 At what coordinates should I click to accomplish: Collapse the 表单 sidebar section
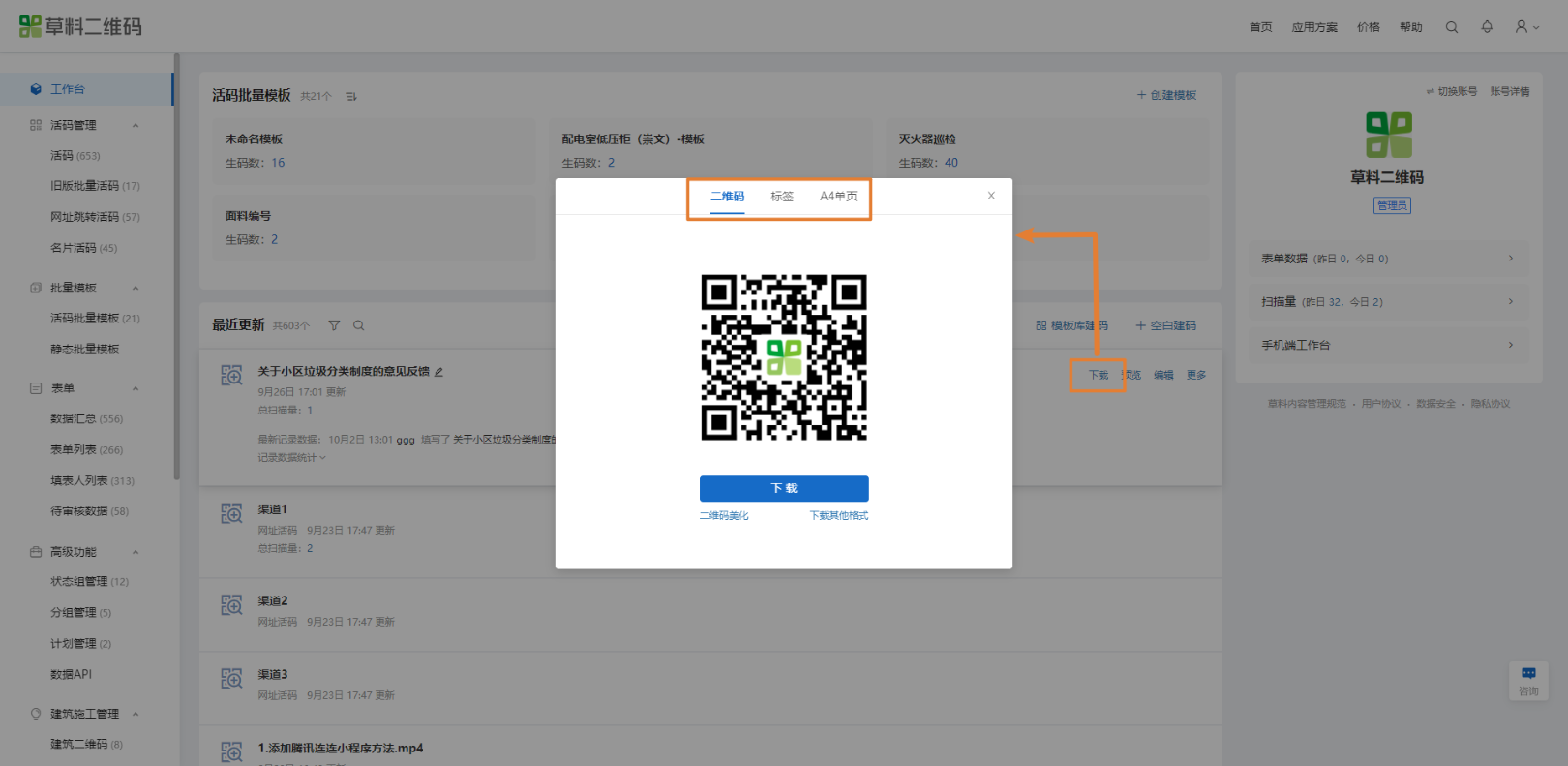point(136,388)
